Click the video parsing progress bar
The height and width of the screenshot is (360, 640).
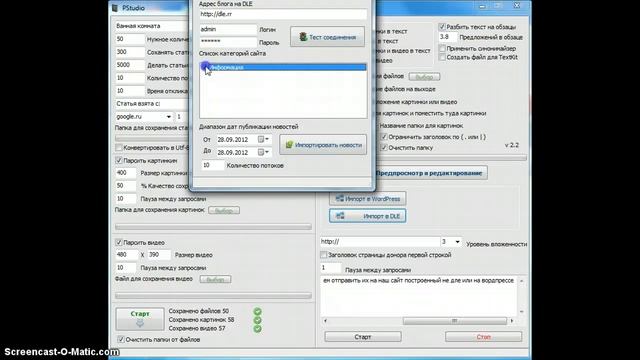[x=213, y=296]
